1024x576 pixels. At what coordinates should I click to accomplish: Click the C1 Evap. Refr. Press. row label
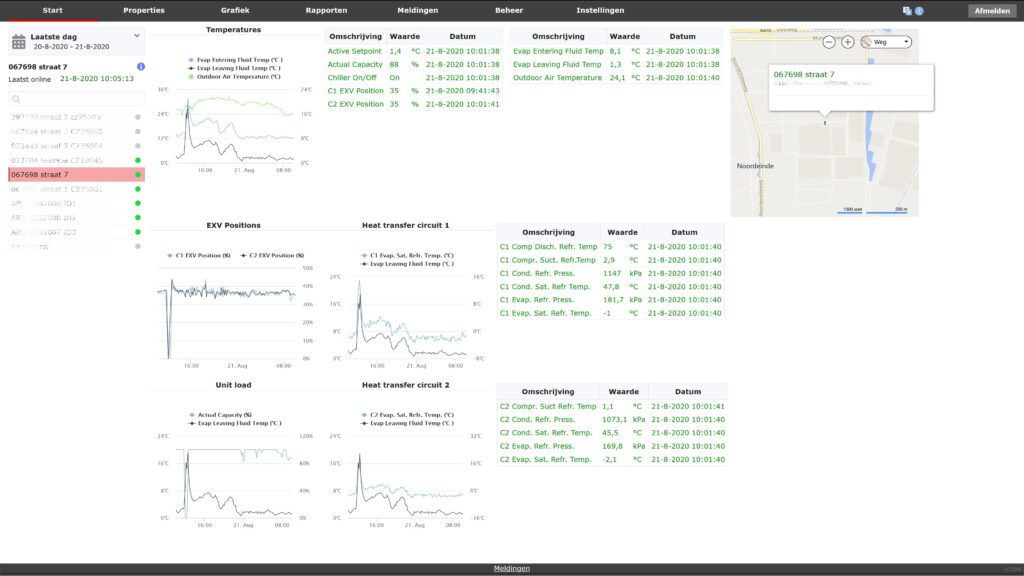537,300
